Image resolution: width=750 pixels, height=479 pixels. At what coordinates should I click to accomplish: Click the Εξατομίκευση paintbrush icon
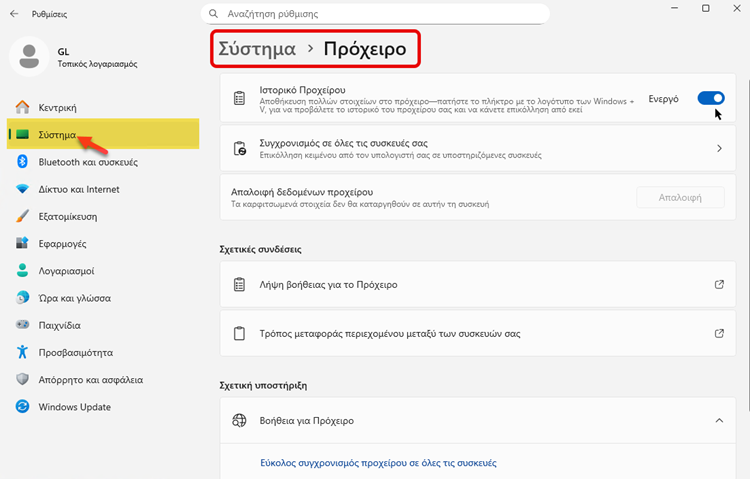pyautogui.click(x=22, y=216)
